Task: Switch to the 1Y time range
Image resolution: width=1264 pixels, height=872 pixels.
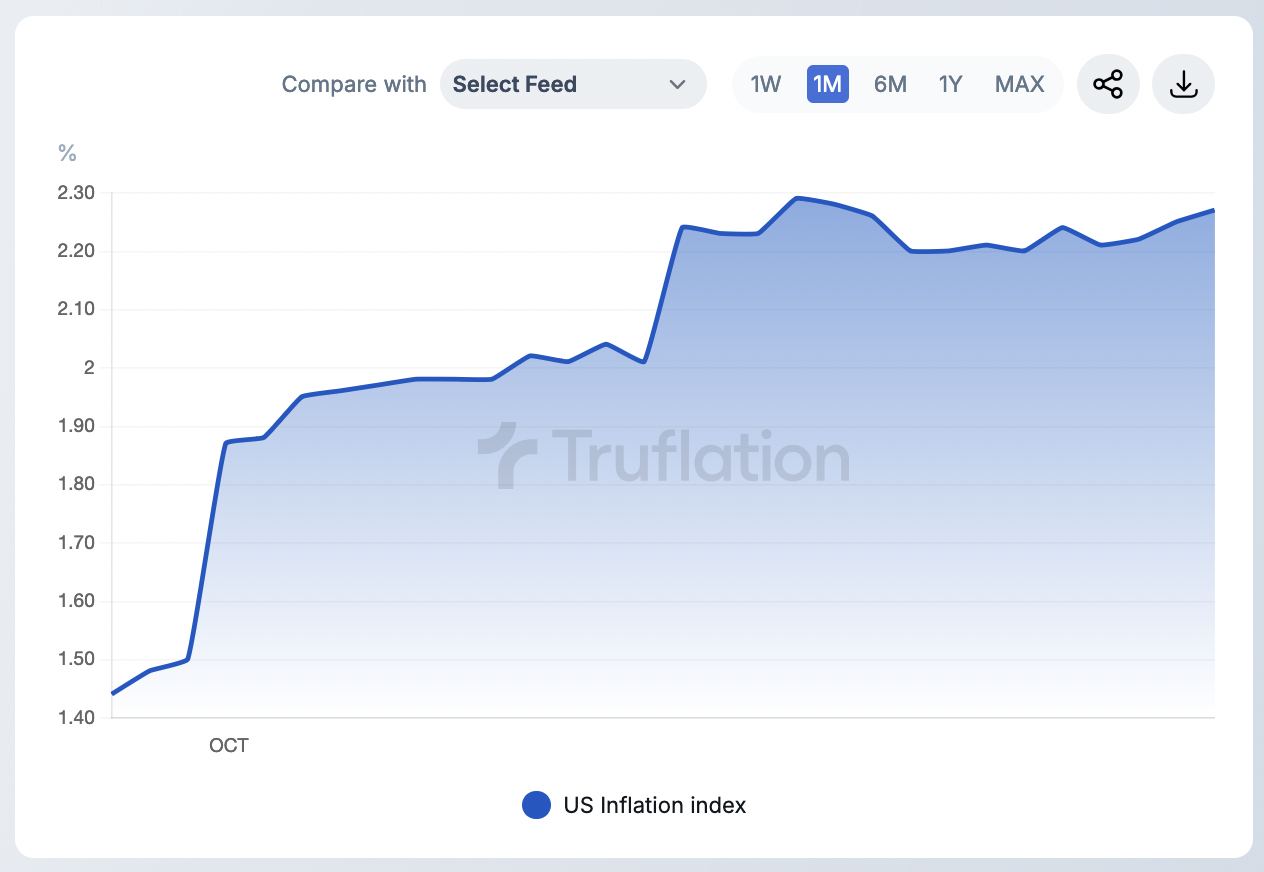Action: [x=950, y=84]
